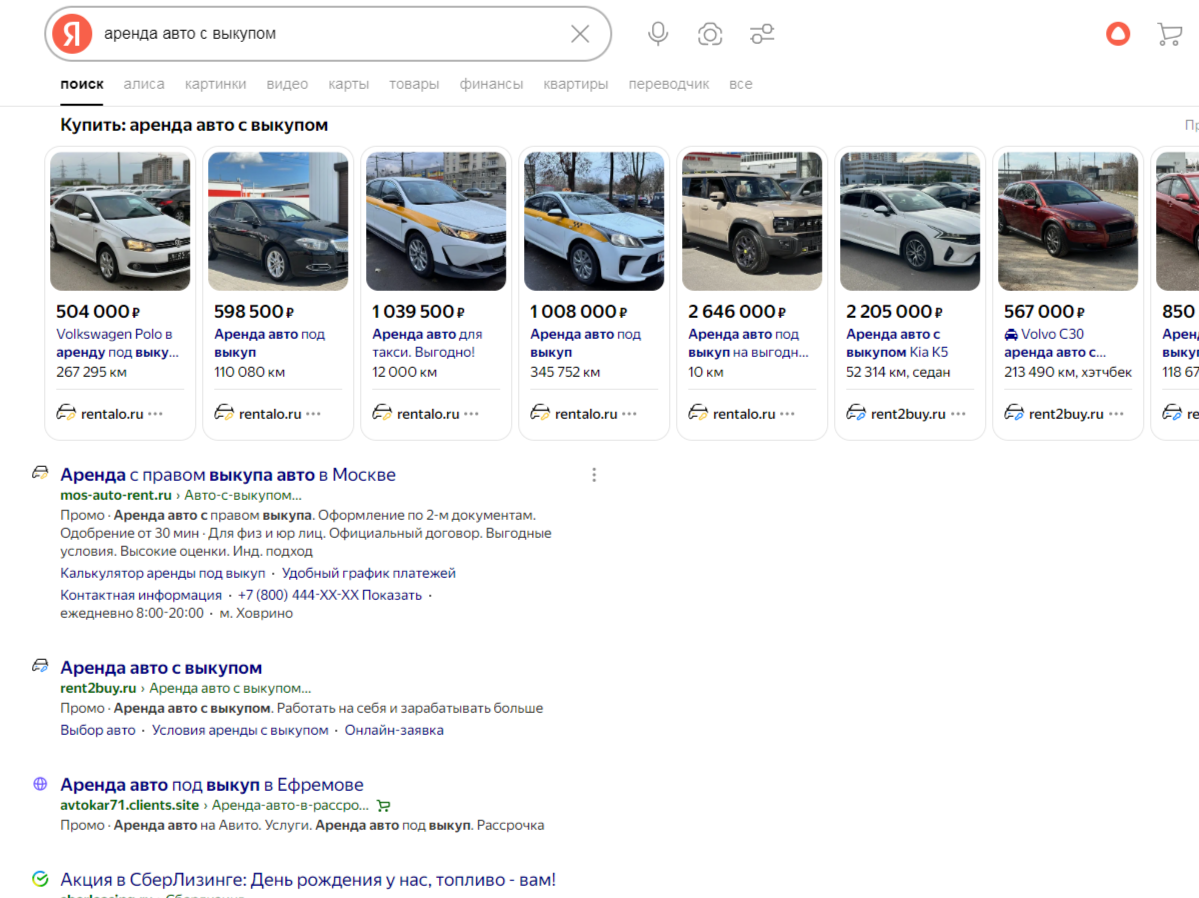The image size is (1199, 898).
Task: Open image search via the camera icon
Action: (x=710, y=34)
